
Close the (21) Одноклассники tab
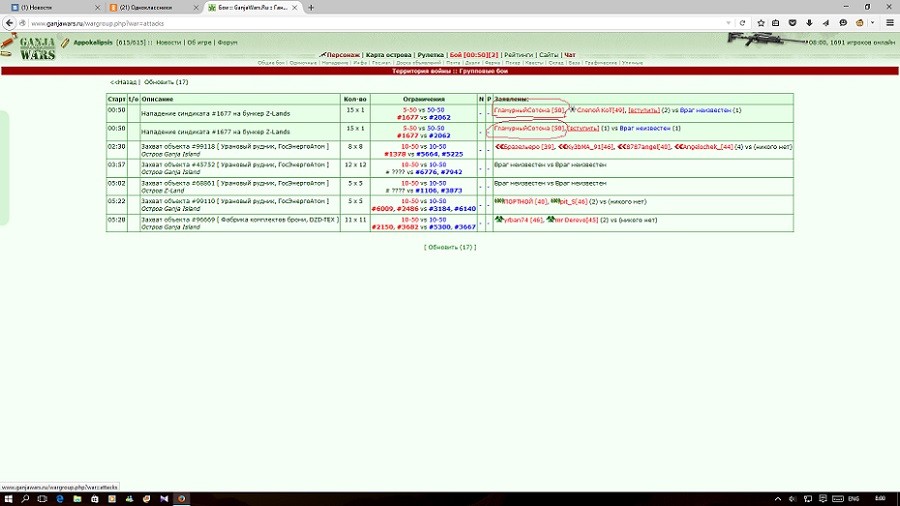(196, 7)
